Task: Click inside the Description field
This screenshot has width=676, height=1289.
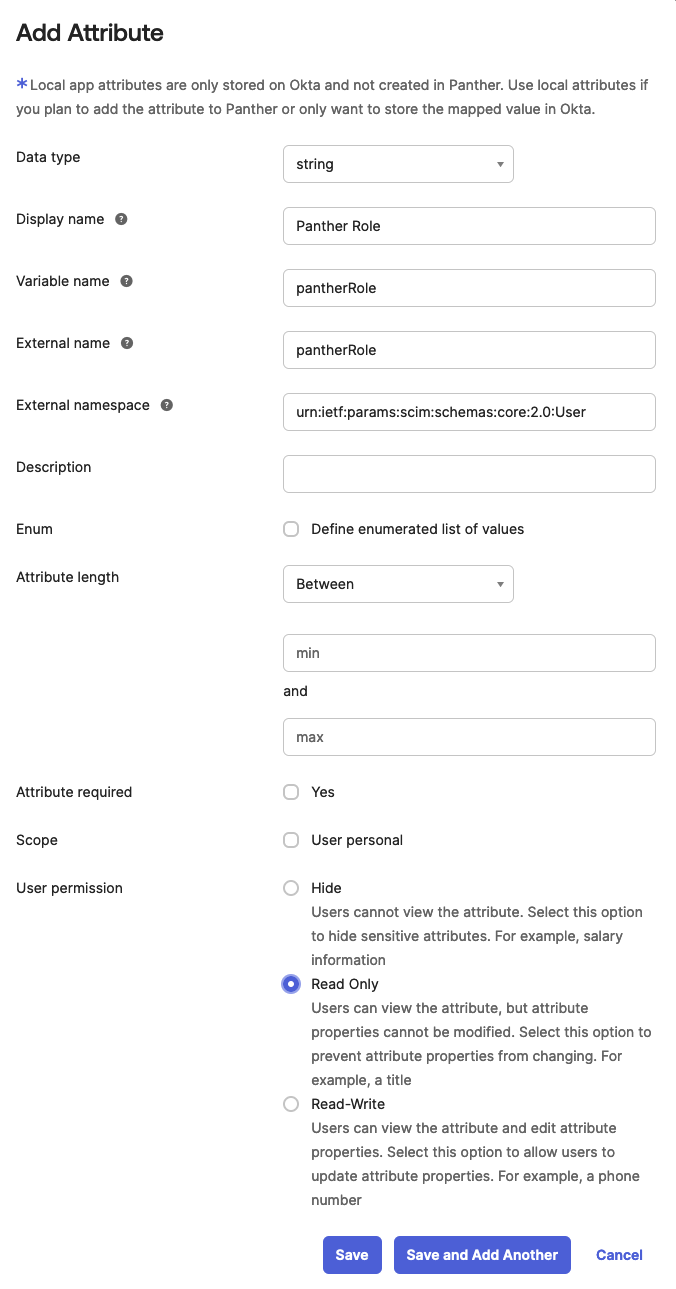Action: tap(469, 473)
